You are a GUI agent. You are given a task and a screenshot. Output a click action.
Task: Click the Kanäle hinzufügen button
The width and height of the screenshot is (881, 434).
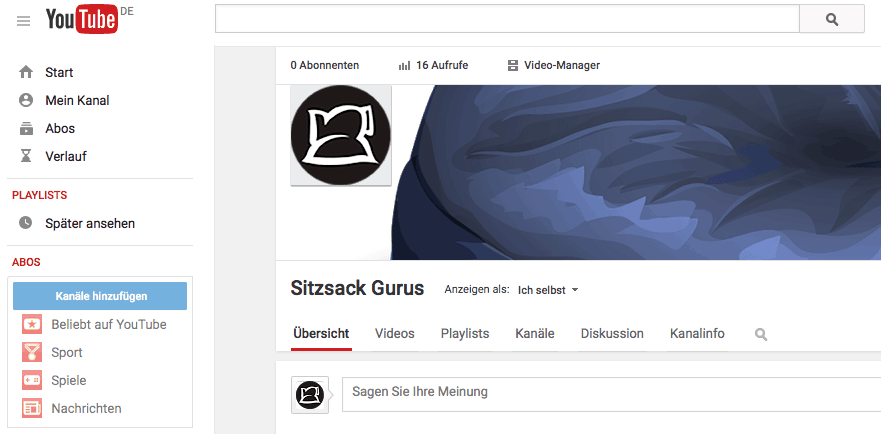pos(100,296)
